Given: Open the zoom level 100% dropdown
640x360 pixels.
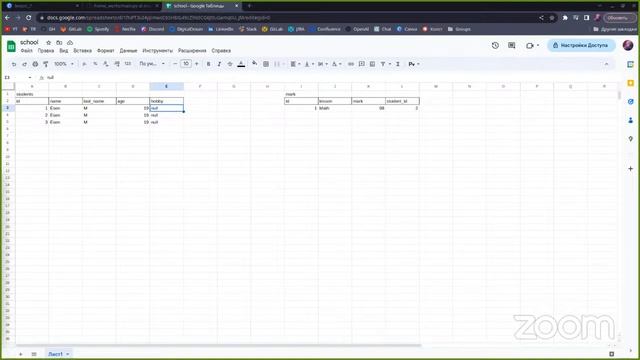Looking at the screenshot, I should click(64, 64).
